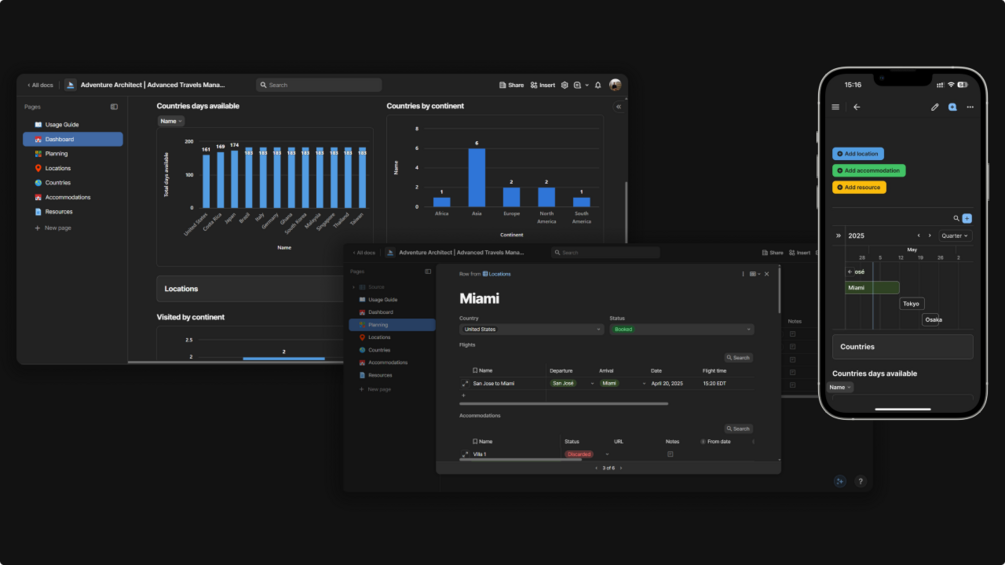The height and width of the screenshot is (565, 1005).
Task: Open Countries page in dashboard window sidebar
Action: [58, 183]
